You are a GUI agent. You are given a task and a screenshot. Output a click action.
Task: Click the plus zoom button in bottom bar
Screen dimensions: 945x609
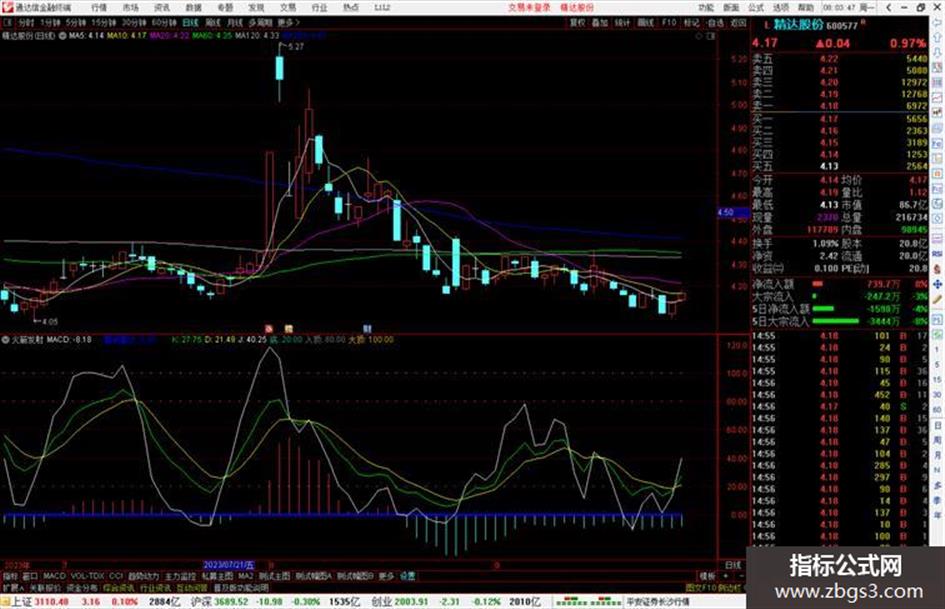(727, 576)
